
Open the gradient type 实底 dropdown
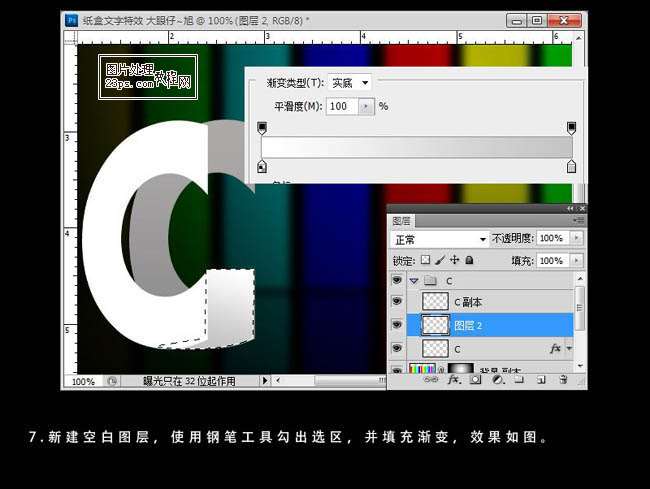[349, 83]
